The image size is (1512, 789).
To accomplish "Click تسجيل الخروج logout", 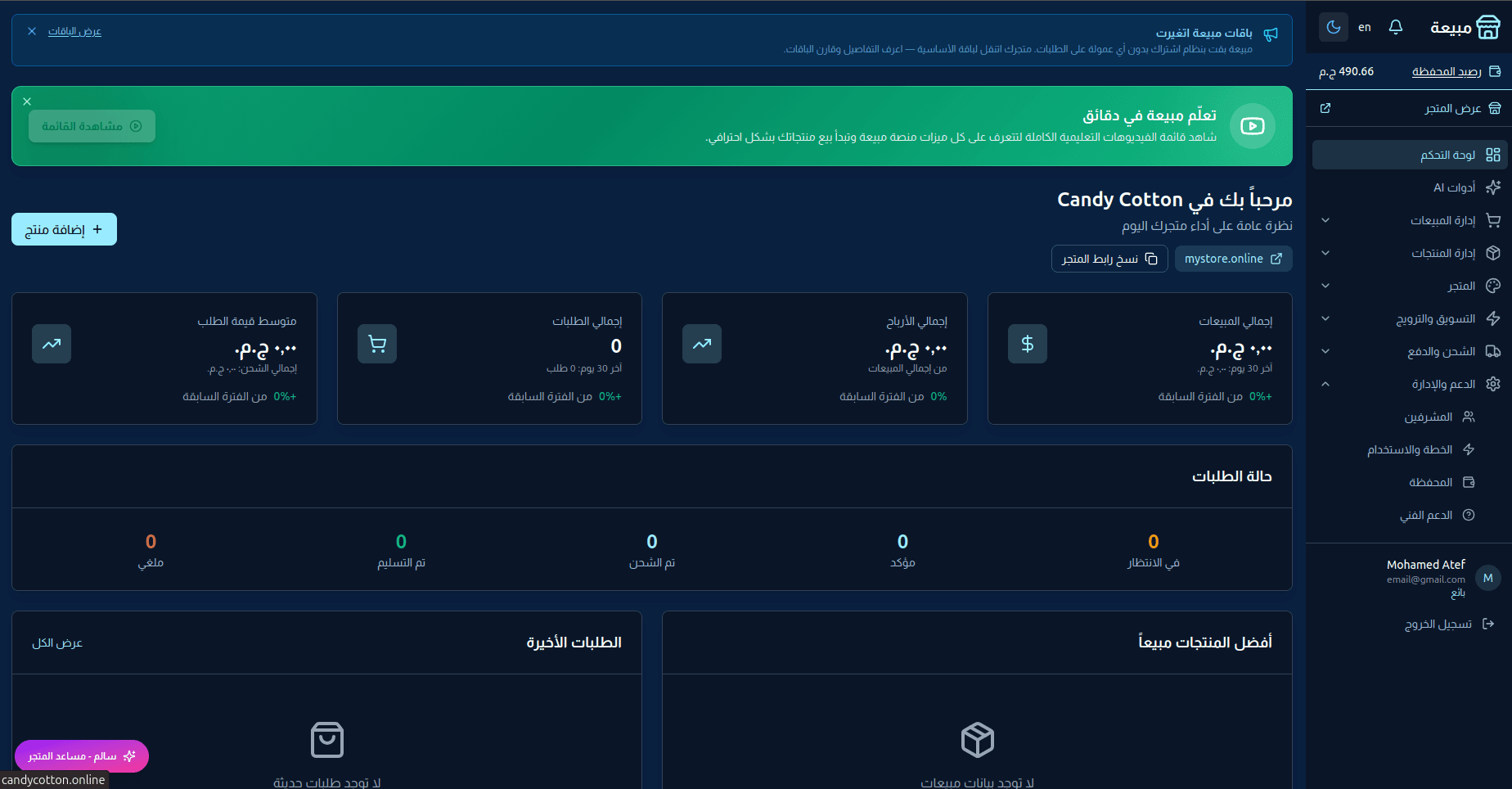I will (1438, 624).
